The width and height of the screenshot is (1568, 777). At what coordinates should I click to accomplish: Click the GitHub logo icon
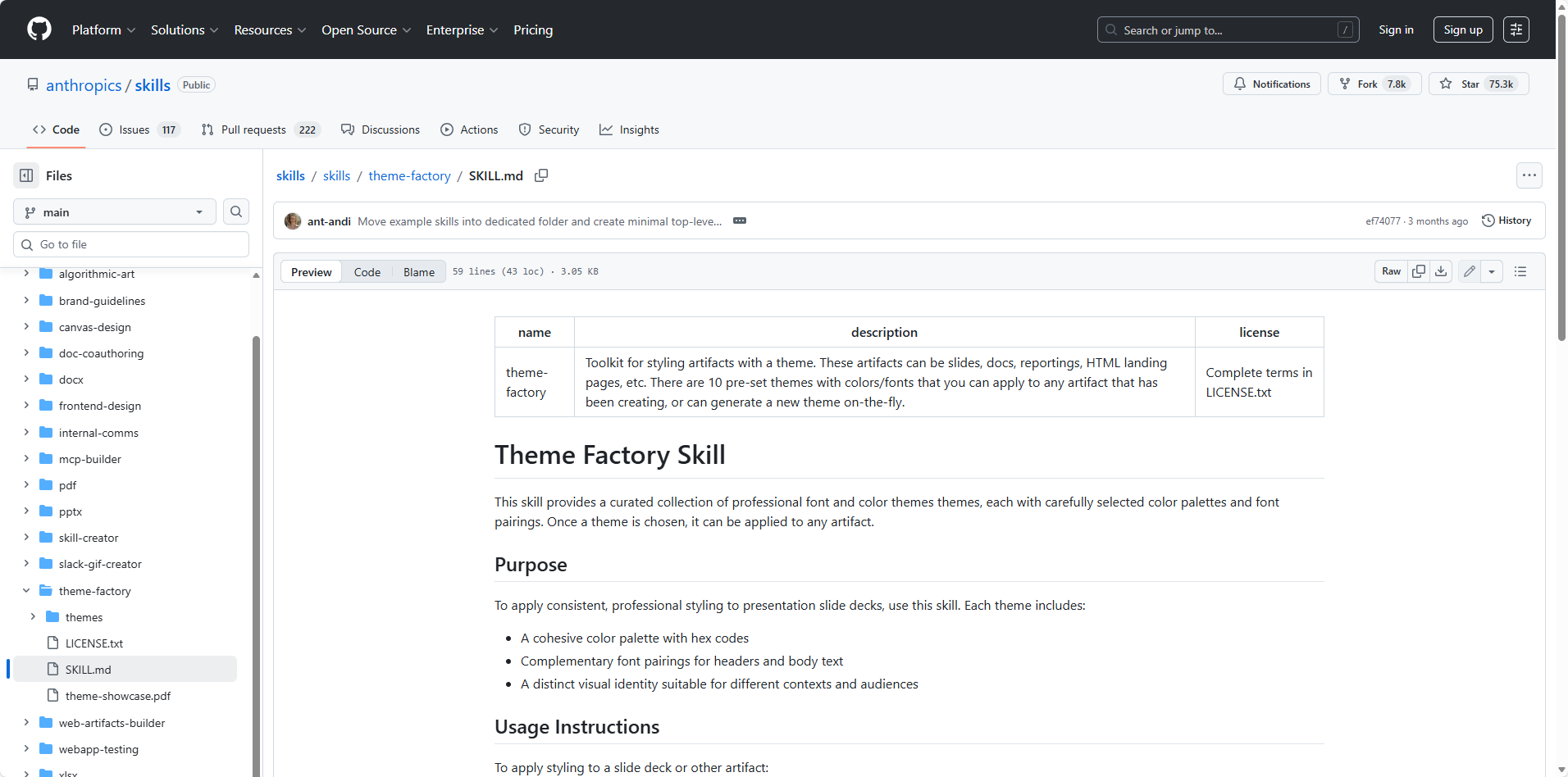(x=39, y=30)
